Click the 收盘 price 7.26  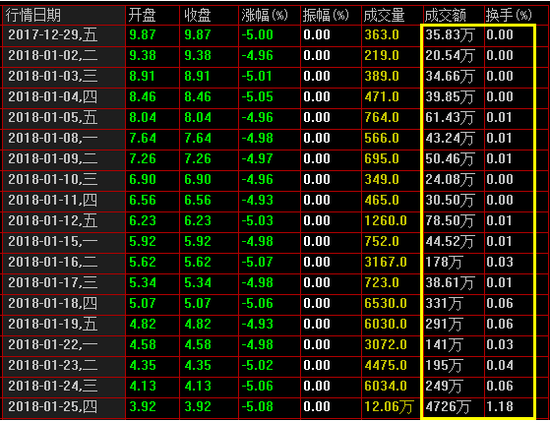(x=198, y=159)
